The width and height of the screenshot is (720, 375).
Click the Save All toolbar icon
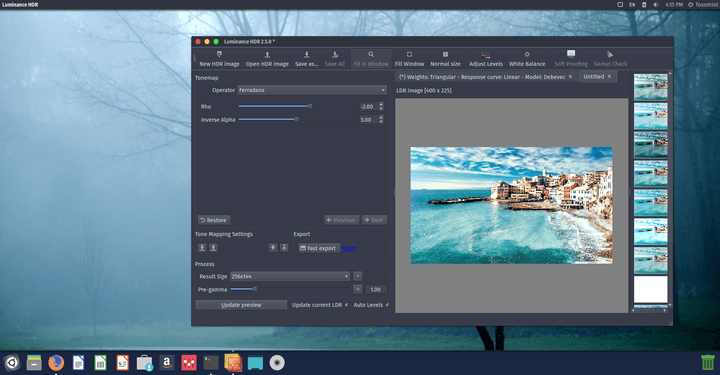(335, 59)
